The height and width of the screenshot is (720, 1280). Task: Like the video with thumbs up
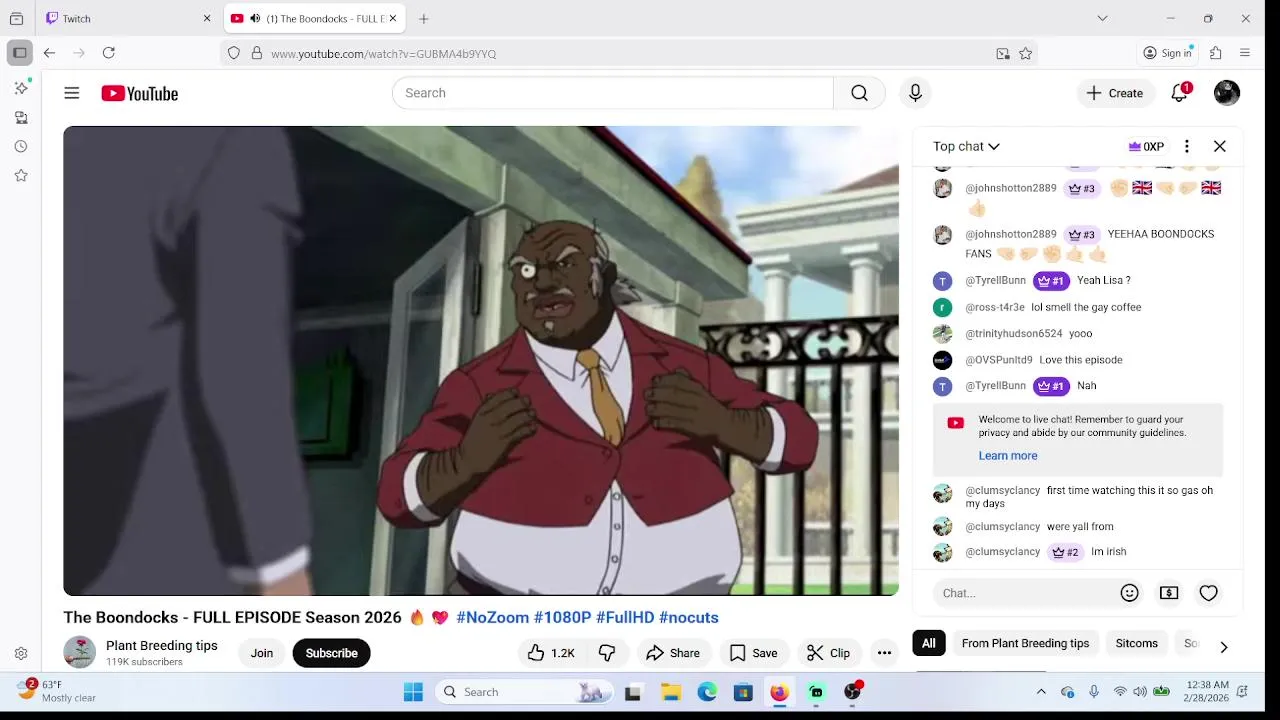tap(551, 653)
